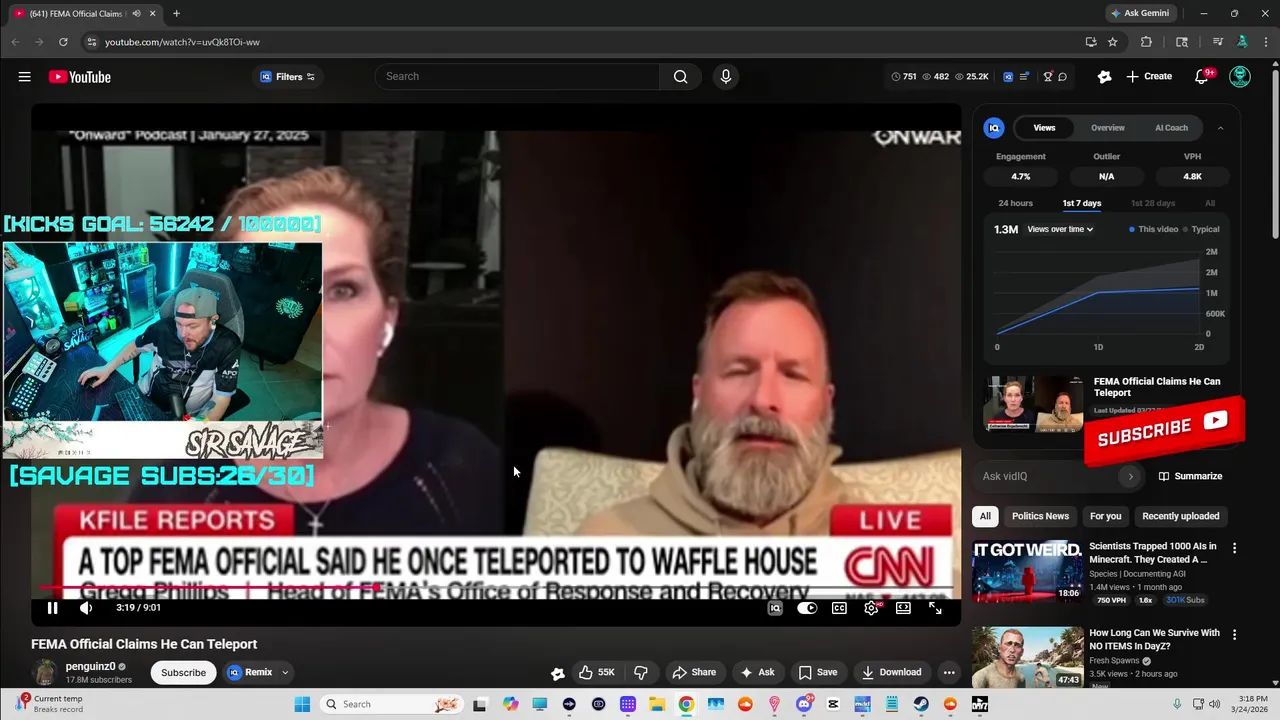Open the YouTube guide hamburger menu
This screenshot has width=1280, height=720.
tap(24, 77)
